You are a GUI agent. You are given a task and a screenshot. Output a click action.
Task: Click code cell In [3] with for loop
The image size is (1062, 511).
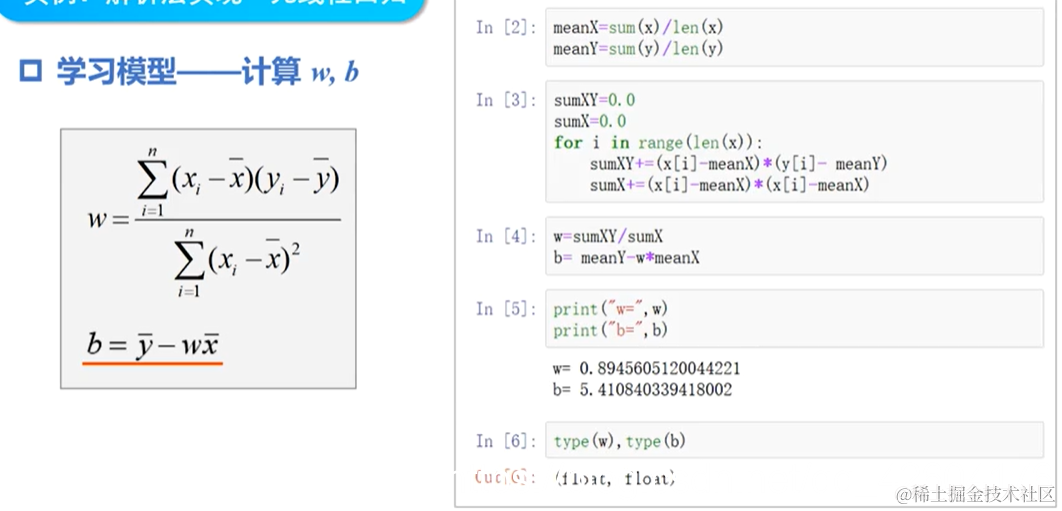coord(794,142)
